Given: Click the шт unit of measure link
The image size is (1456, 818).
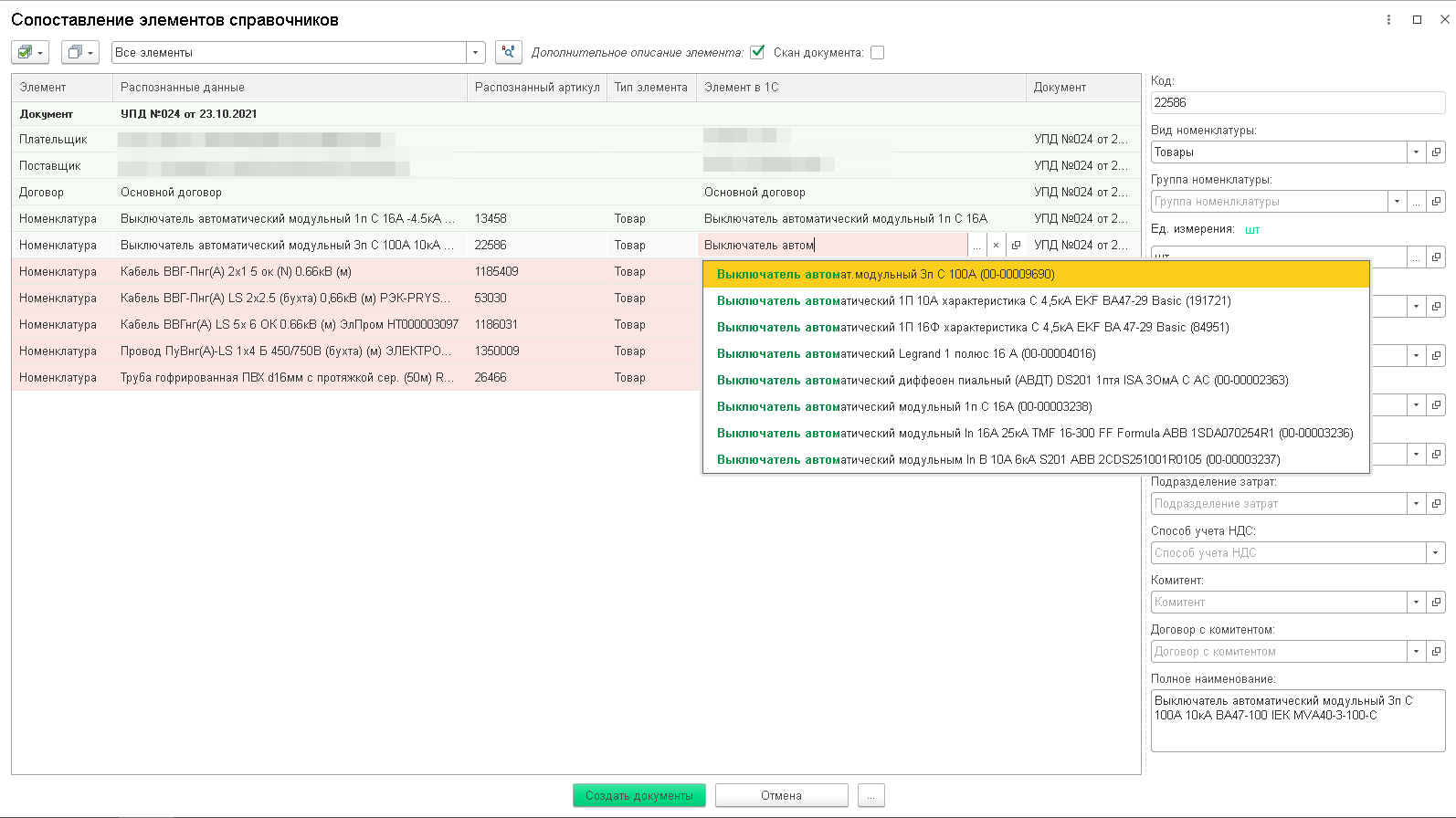Looking at the screenshot, I should pyautogui.click(x=1252, y=230).
